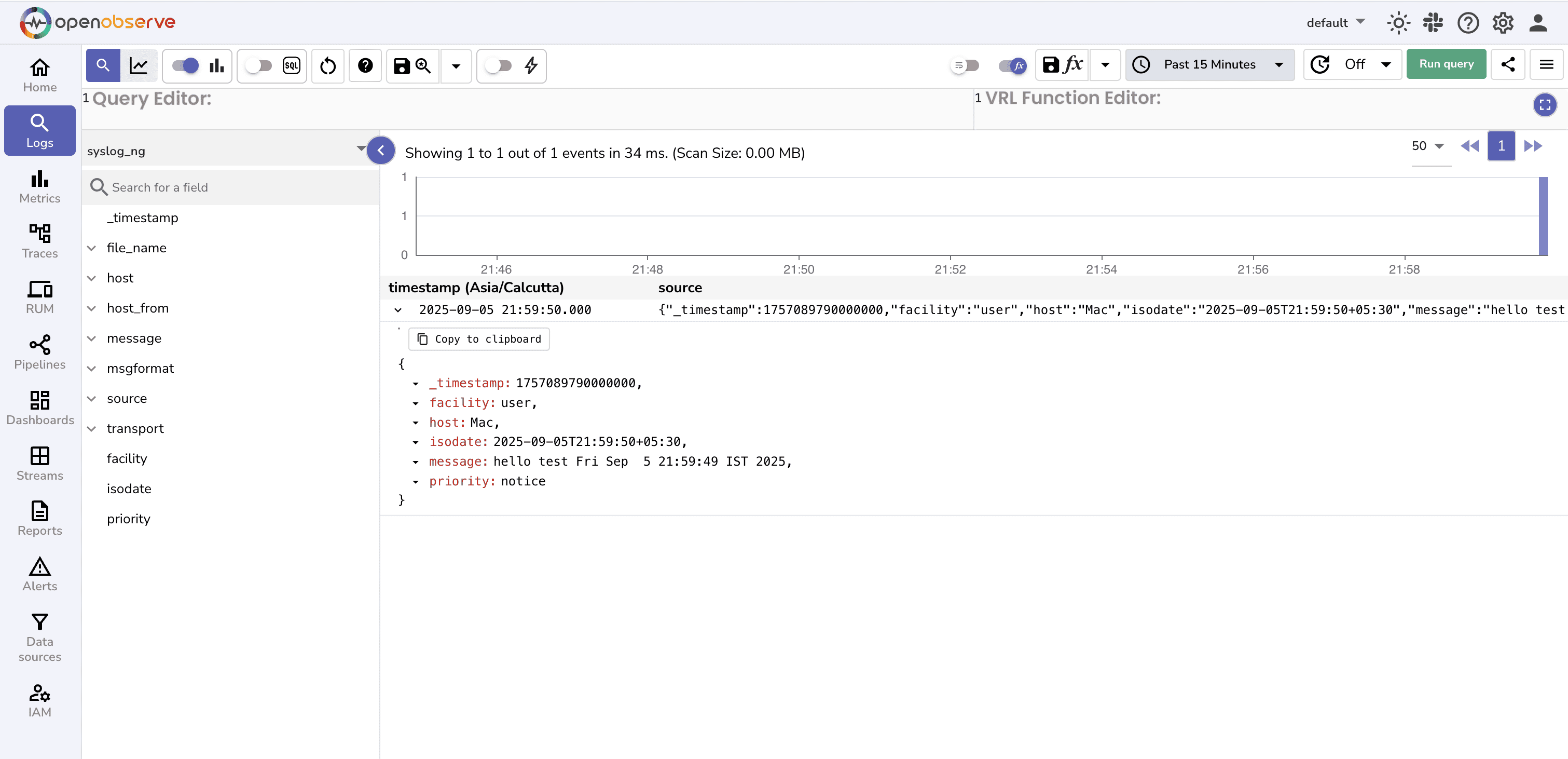Expand the host field values
Viewport: 1568px width, 759px height.
tap(92, 278)
